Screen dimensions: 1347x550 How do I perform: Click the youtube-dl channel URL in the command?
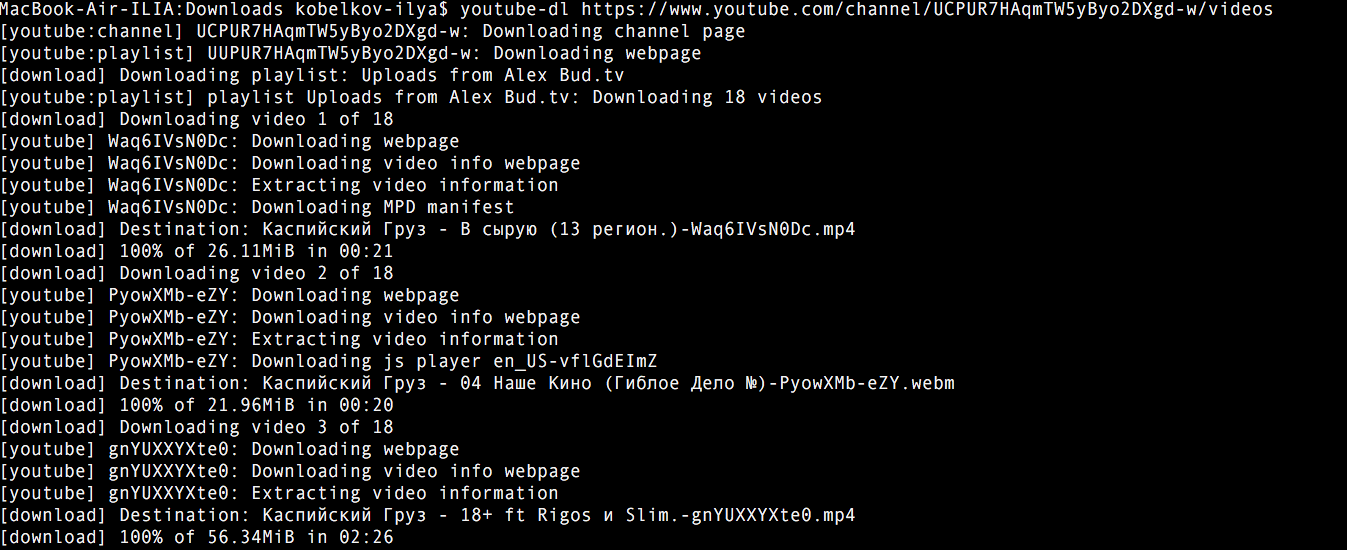(x=927, y=9)
